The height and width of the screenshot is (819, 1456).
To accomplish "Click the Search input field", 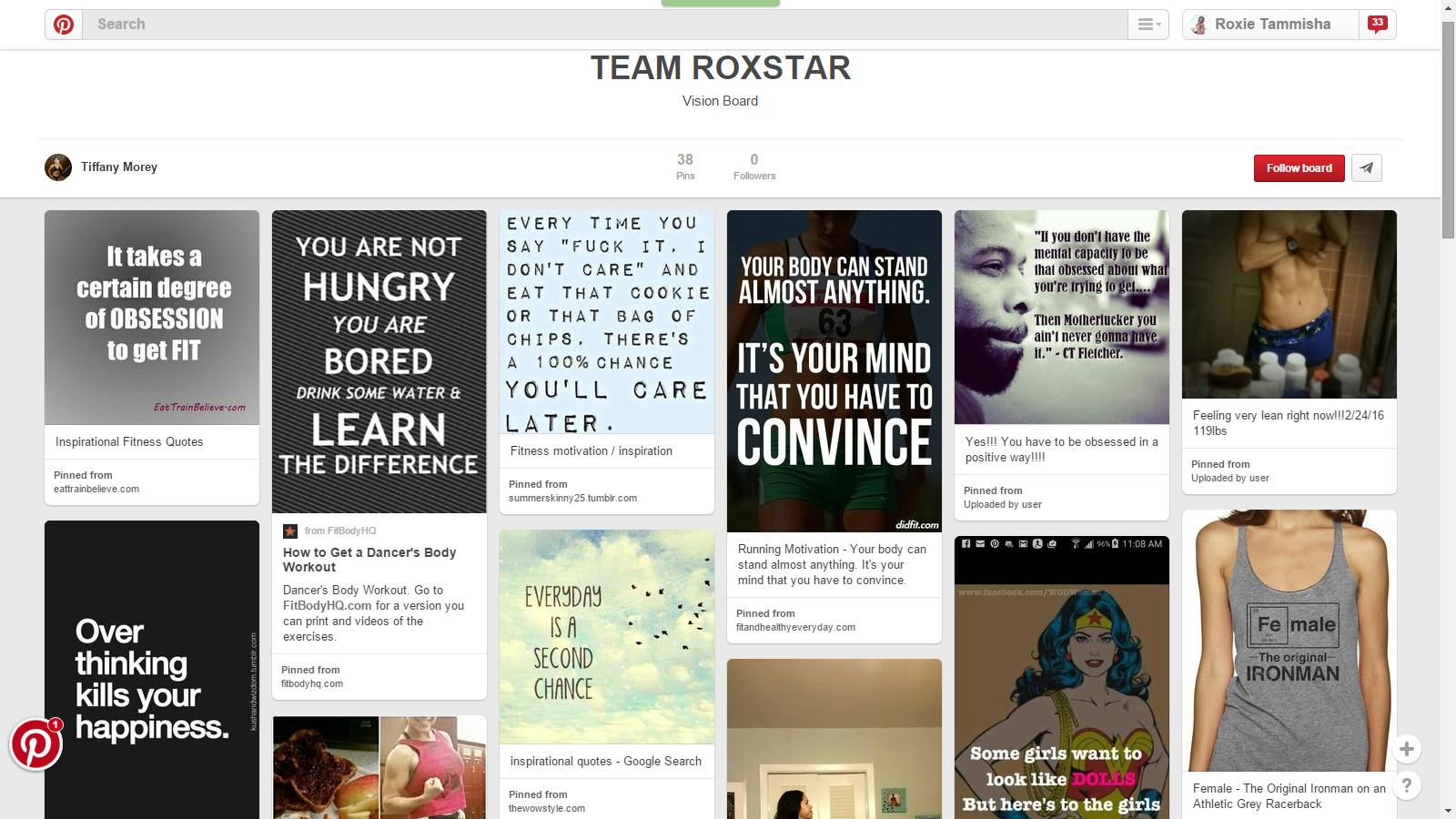I will [604, 25].
